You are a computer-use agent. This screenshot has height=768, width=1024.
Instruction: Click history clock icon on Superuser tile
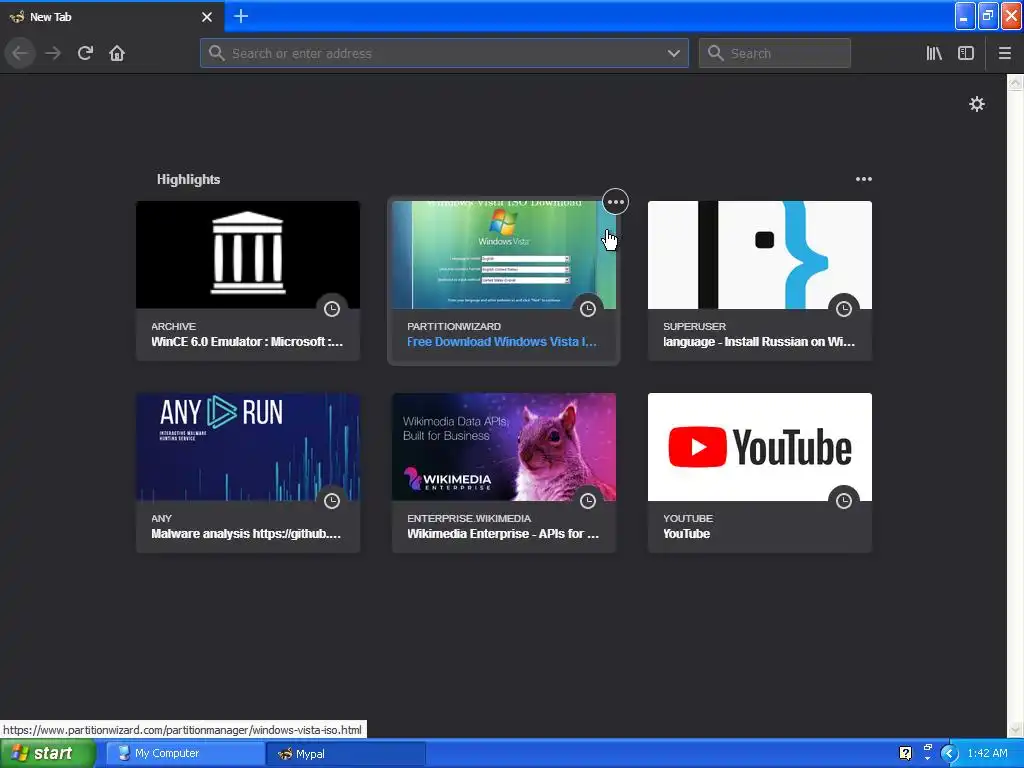tap(844, 309)
